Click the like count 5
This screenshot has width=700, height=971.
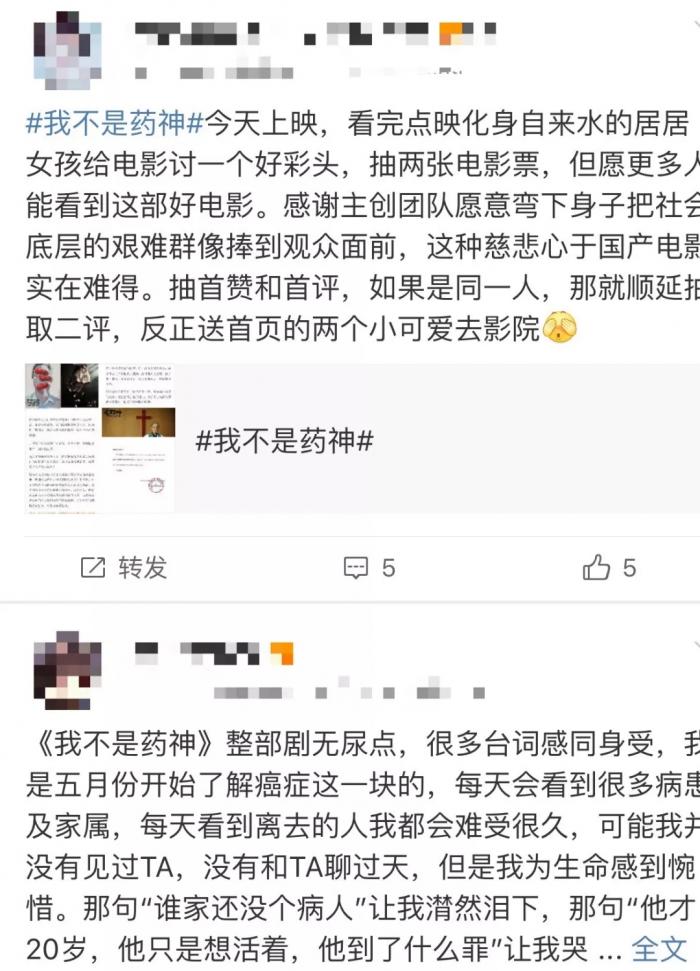click(x=629, y=568)
